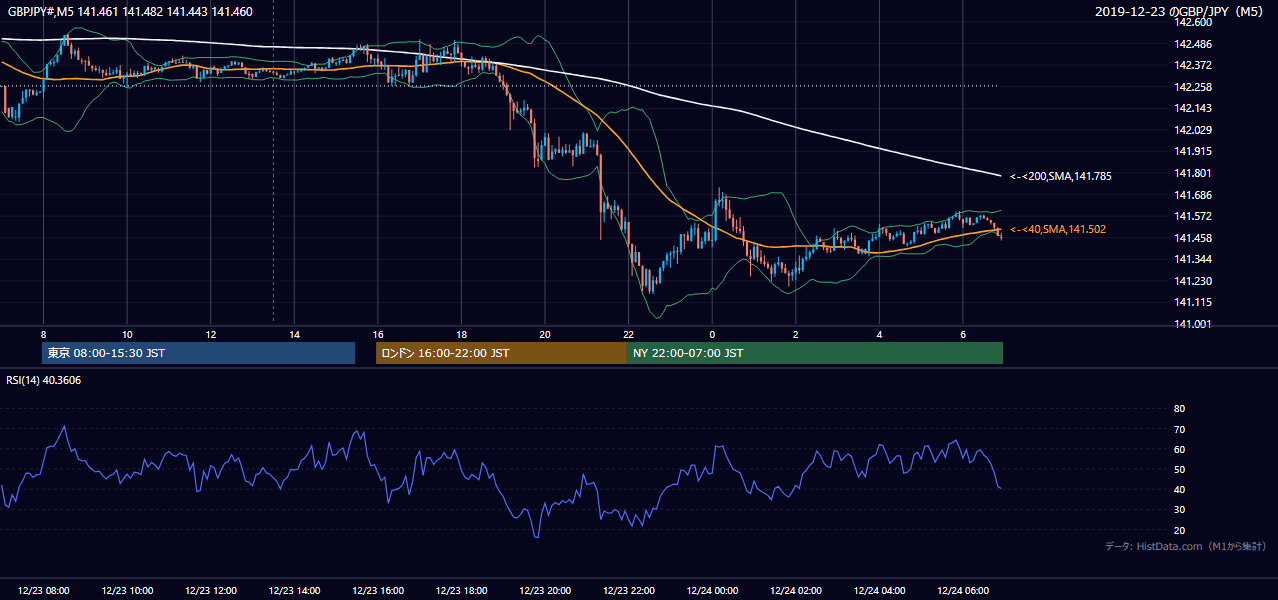Click the NY 22:00-07:00 JST session bar
Image resolution: width=1278 pixels, height=600 pixels.
pyautogui.click(x=815, y=353)
